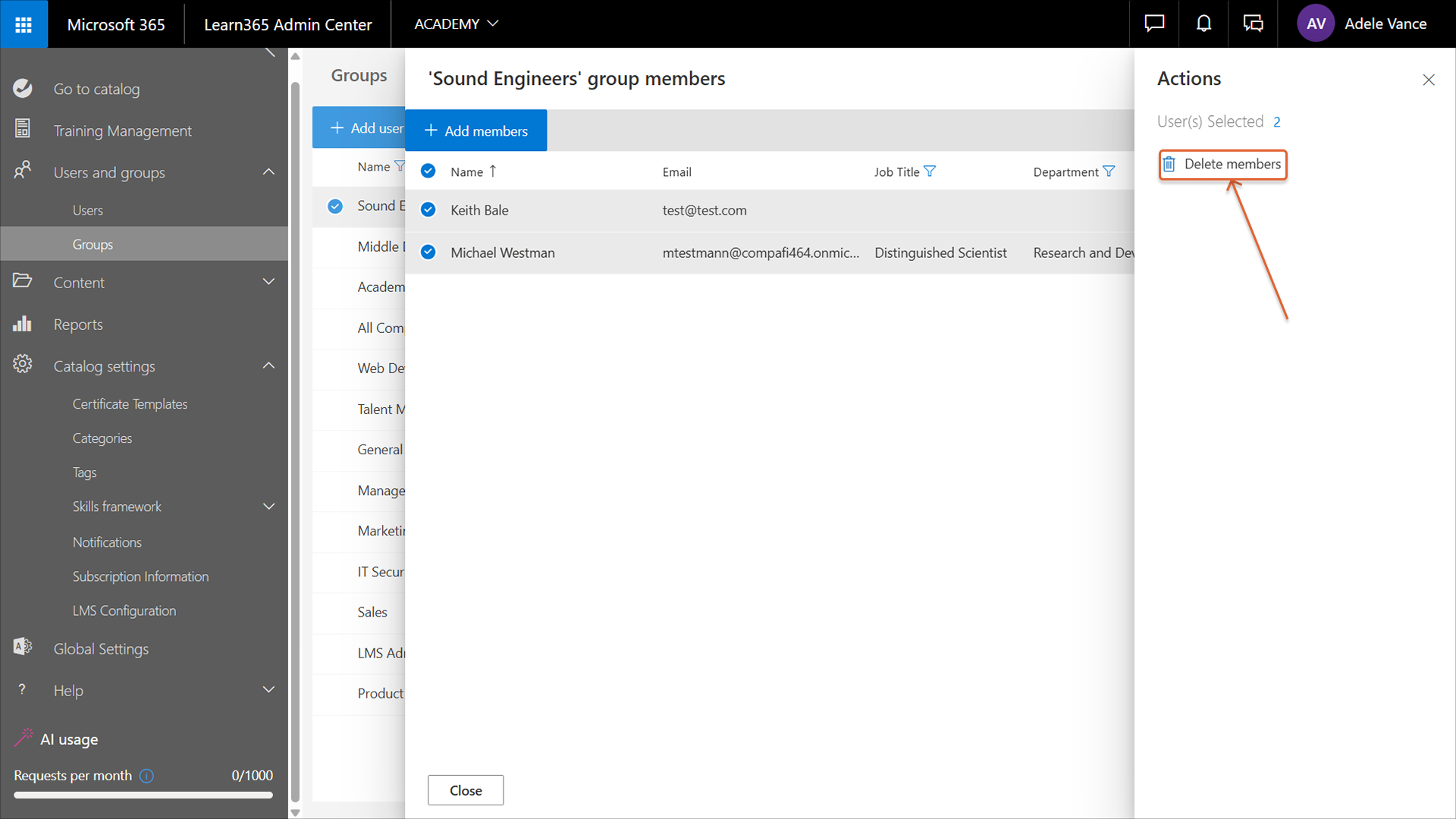Click the Requests per month info icon
The height and width of the screenshot is (819, 1456).
click(x=146, y=776)
